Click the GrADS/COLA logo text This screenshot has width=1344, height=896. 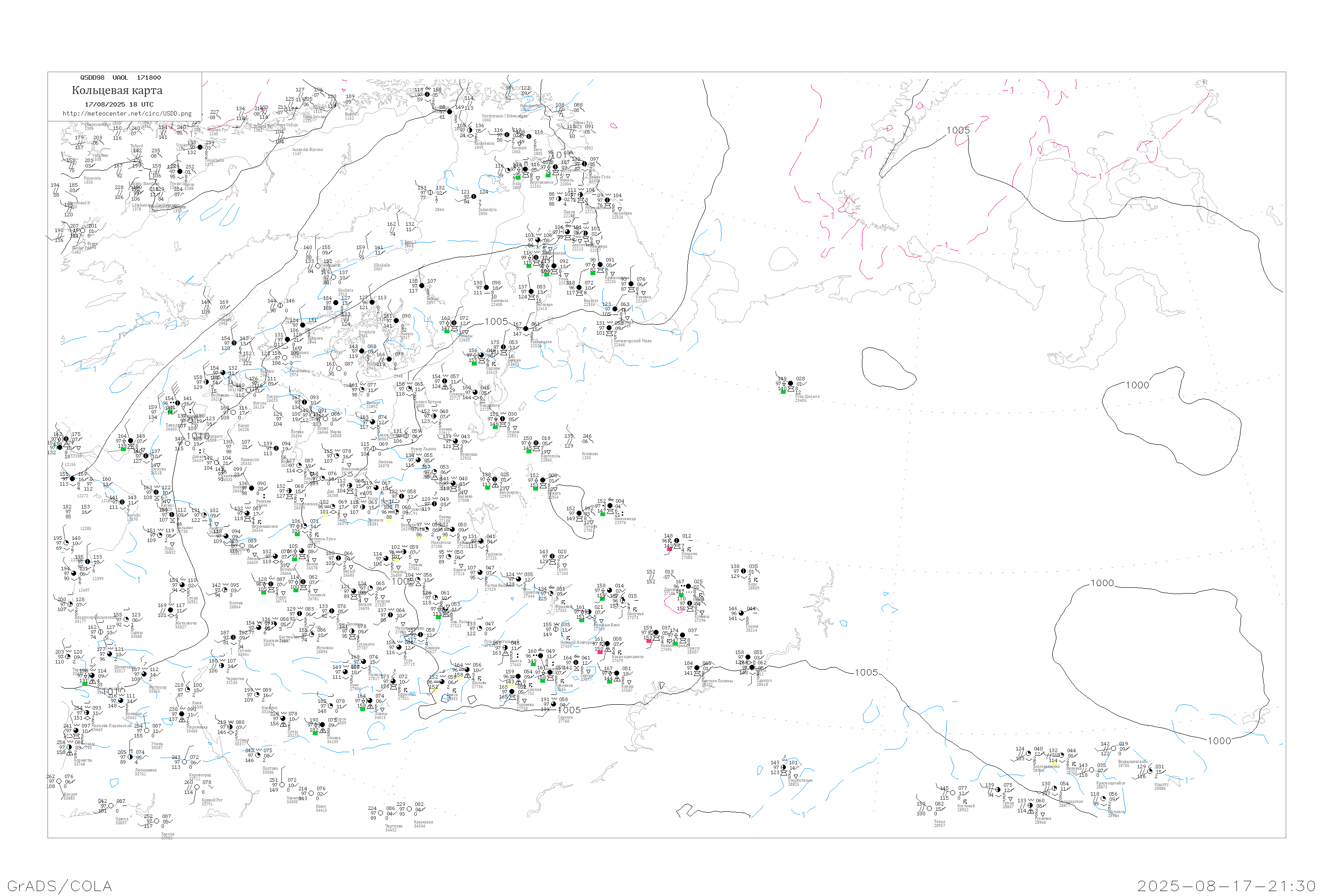(60, 886)
